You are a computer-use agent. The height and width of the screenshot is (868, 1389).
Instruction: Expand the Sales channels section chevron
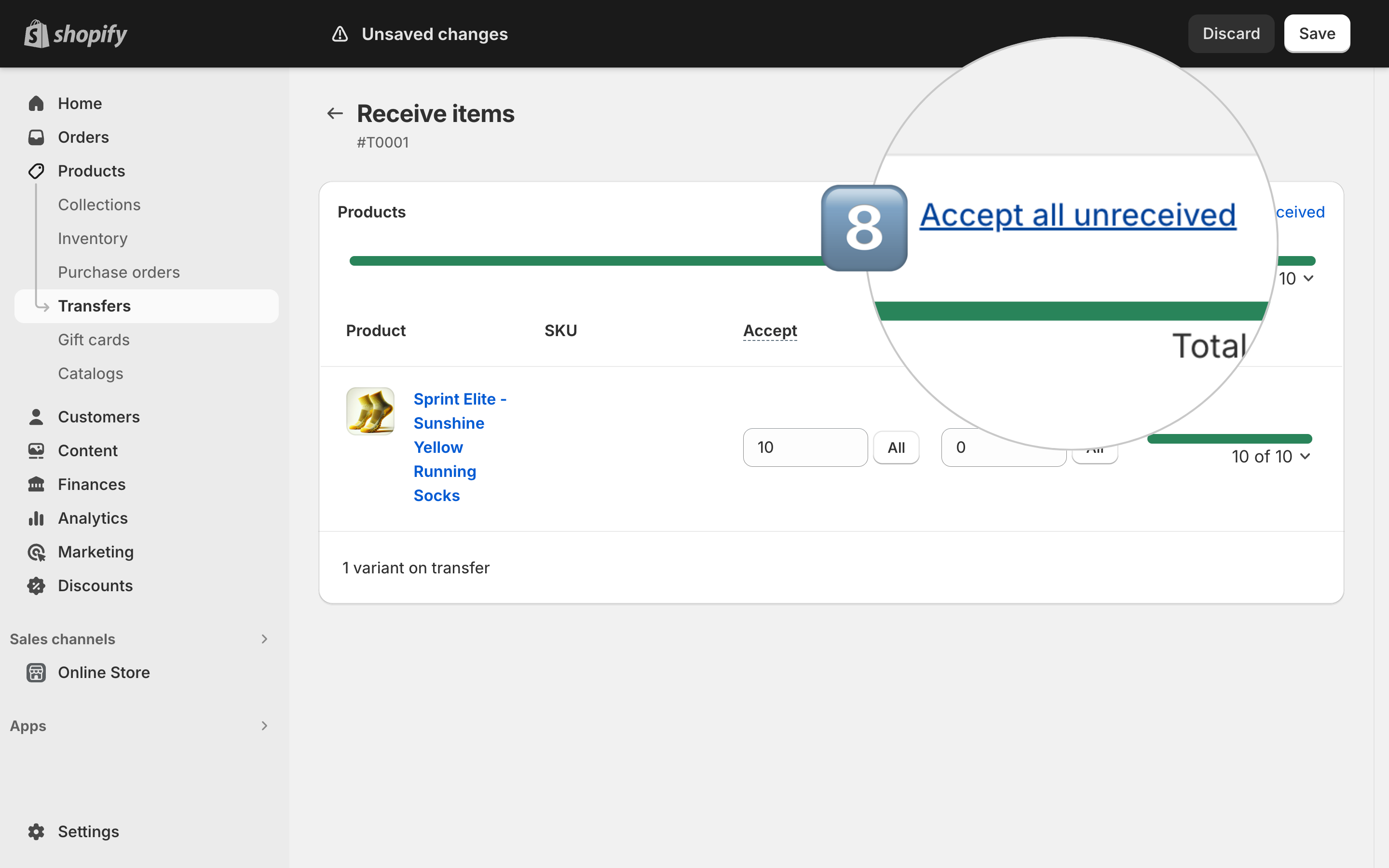click(x=264, y=639)
